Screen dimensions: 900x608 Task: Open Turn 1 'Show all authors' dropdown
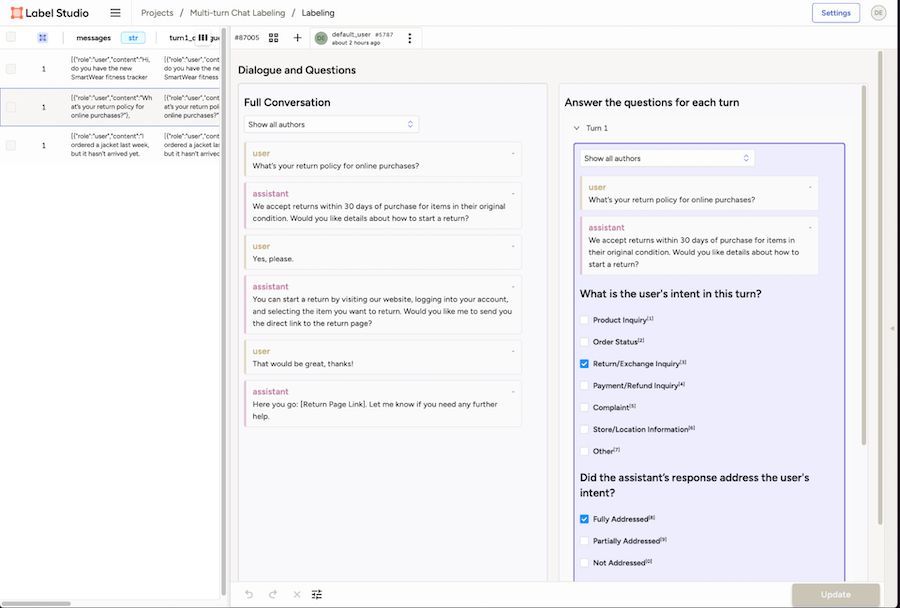tap(668, 158)
